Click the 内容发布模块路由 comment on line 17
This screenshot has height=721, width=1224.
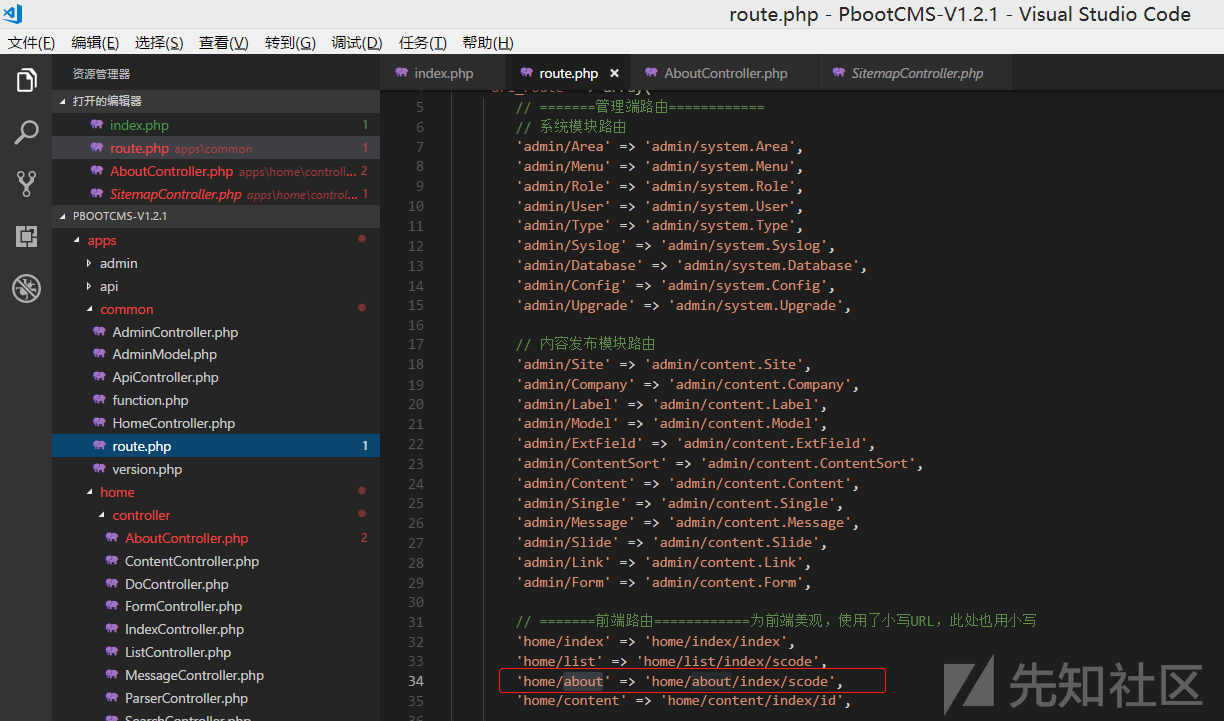click(x=585, y=344)
